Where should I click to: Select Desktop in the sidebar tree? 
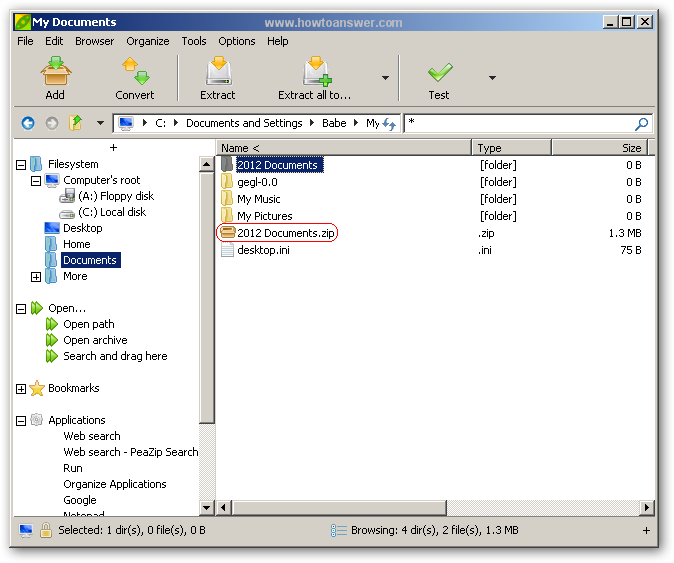pyautogui.click(x=83, y=228)
